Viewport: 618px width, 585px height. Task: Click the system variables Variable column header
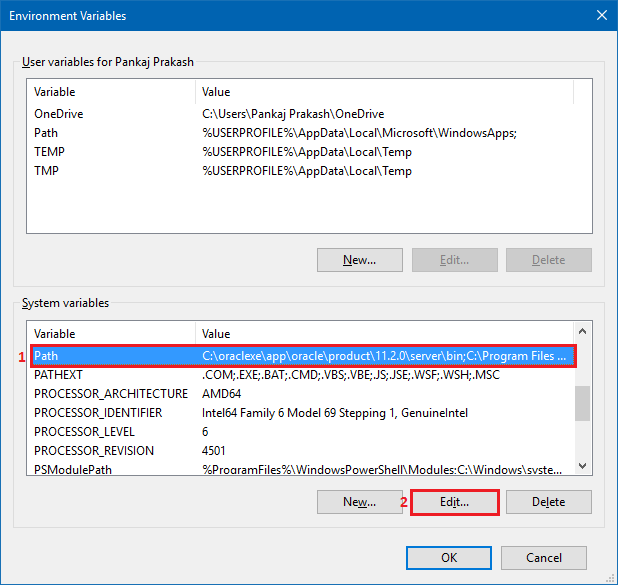coord(111,334)
